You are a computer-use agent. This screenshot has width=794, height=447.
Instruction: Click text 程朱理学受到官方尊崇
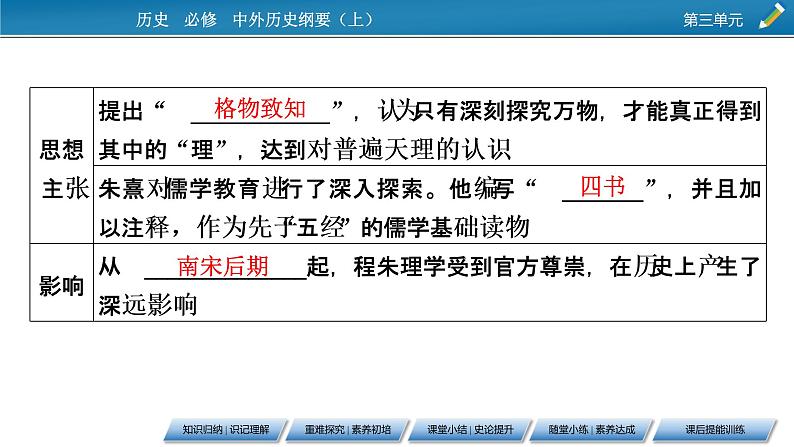tap(469, 267)
